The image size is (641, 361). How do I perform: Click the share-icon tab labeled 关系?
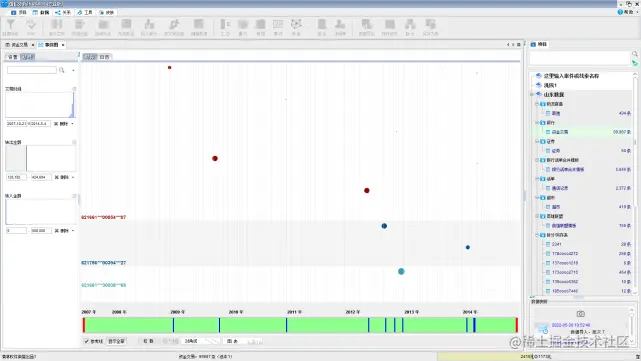63,13
